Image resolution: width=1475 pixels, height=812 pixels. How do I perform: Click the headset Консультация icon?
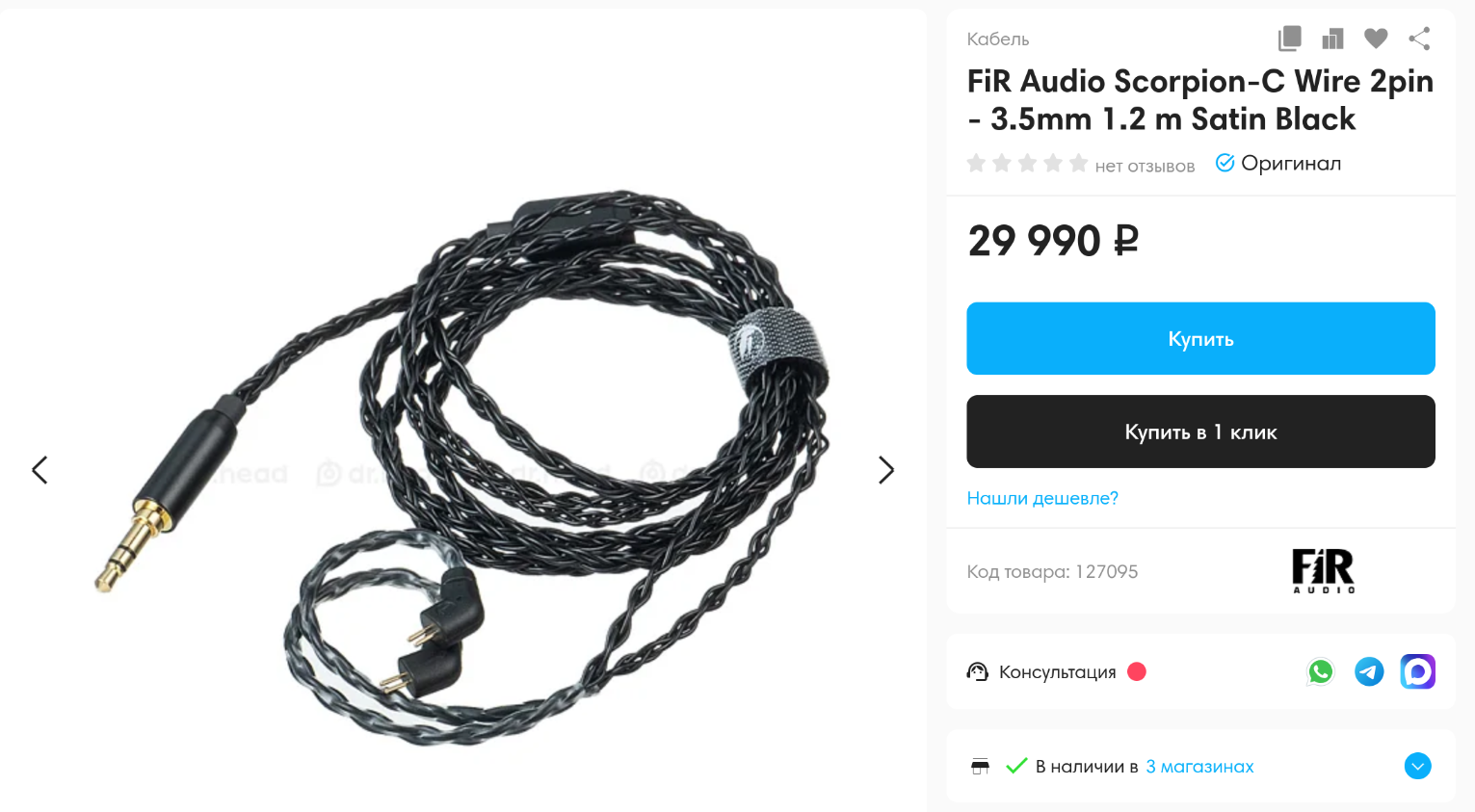click(x=978, y=671)
